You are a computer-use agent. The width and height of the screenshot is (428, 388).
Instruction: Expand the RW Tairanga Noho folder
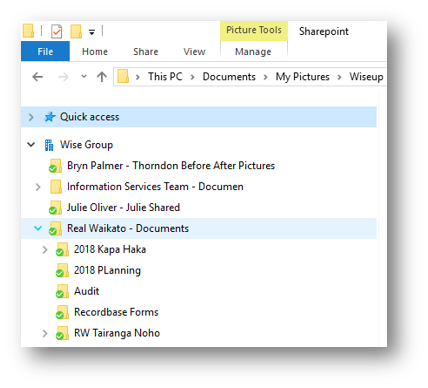[x=45, y=333]
